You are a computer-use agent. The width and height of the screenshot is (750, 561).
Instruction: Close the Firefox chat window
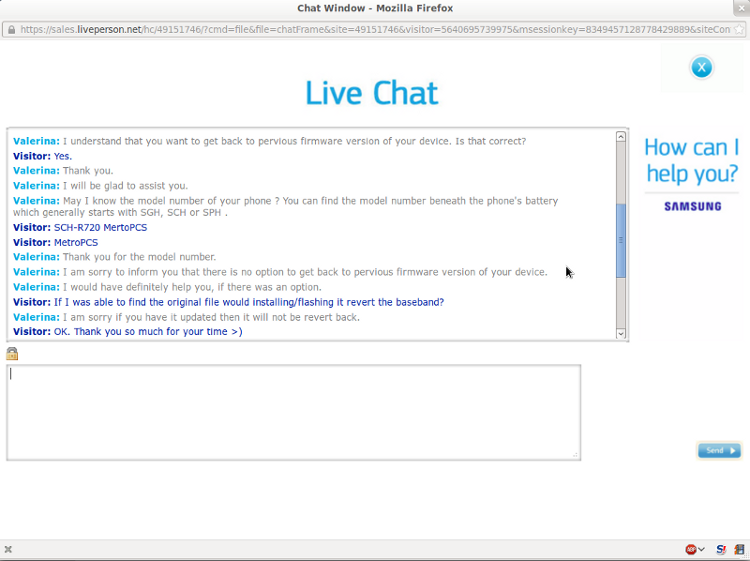tap(741, 8)
